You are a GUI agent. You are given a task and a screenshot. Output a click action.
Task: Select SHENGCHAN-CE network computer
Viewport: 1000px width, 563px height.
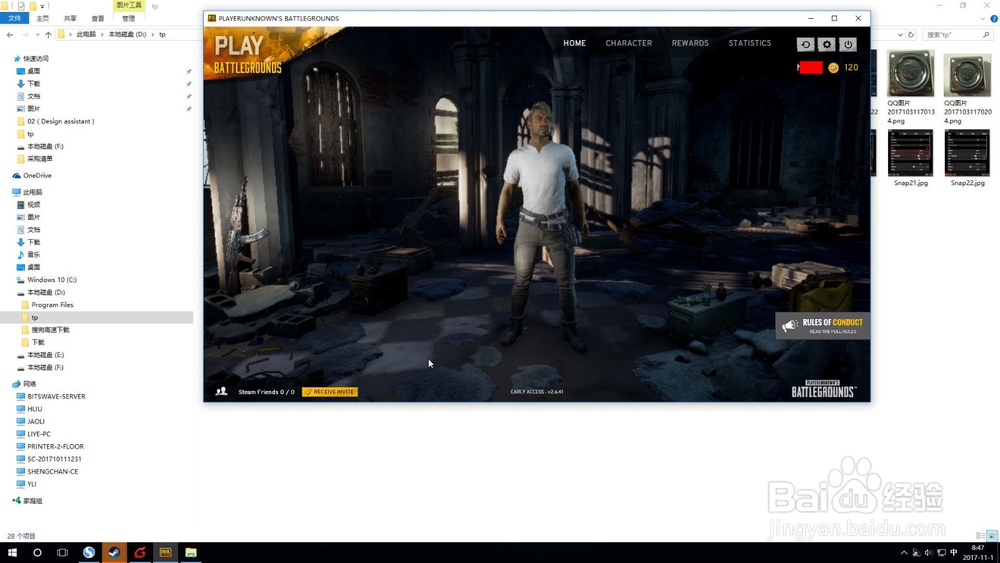pyautogui.click(x=52, y=472)
